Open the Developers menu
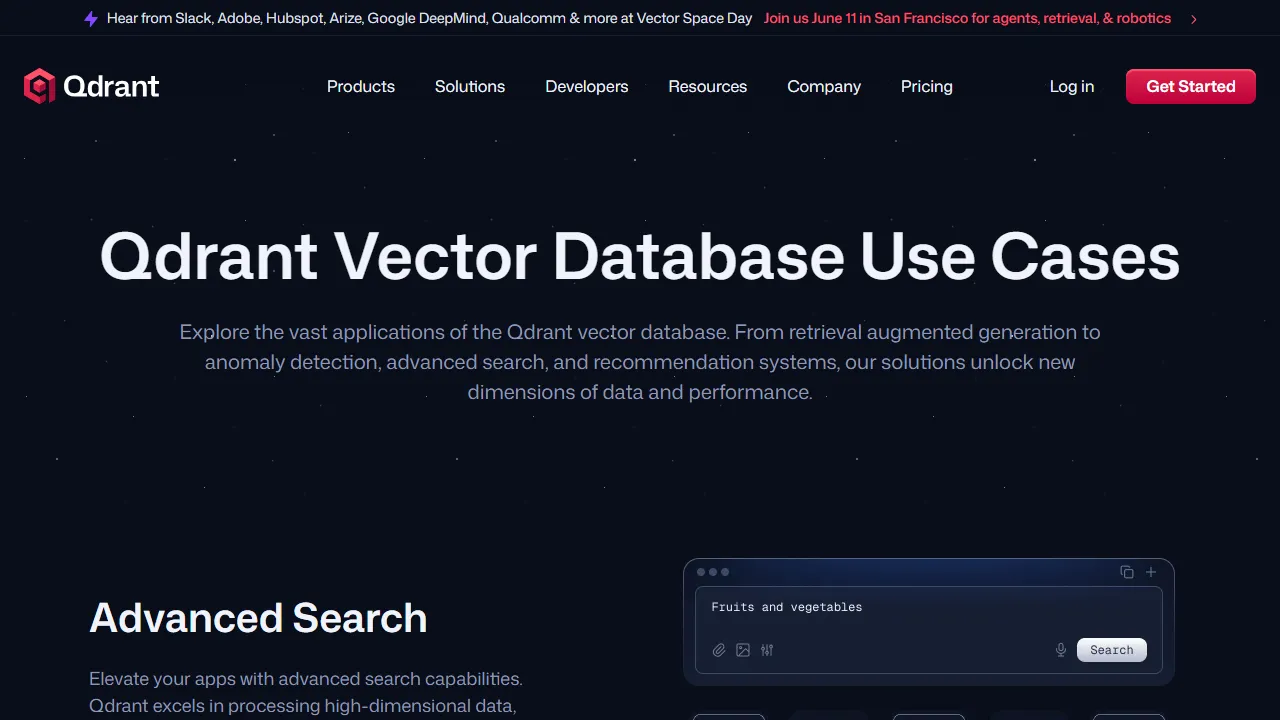This screenshot has width=1280, height=720. (x=587, y=86)
